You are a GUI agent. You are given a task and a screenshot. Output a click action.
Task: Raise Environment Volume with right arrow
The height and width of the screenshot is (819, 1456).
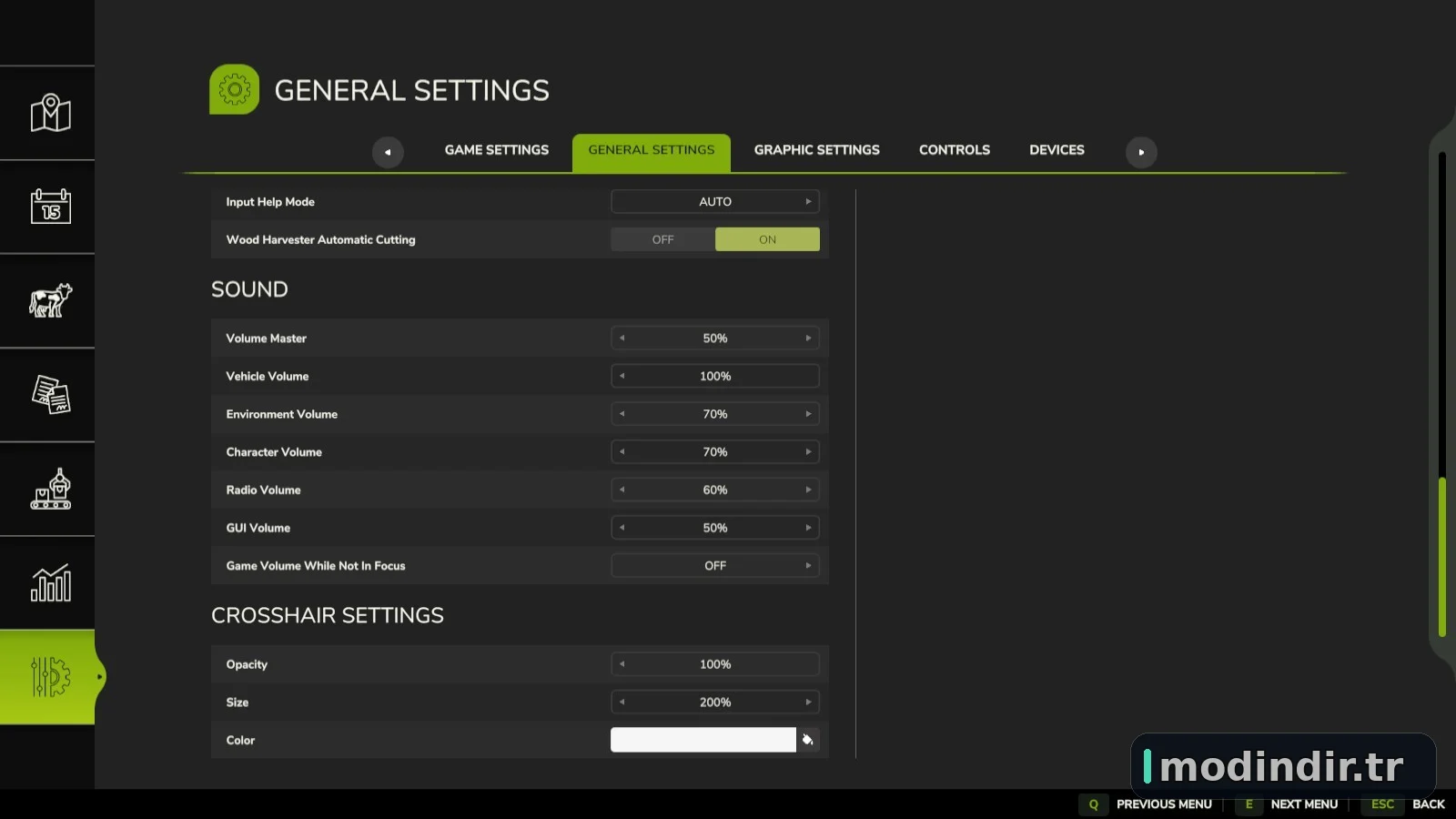(x=808, y=414)
